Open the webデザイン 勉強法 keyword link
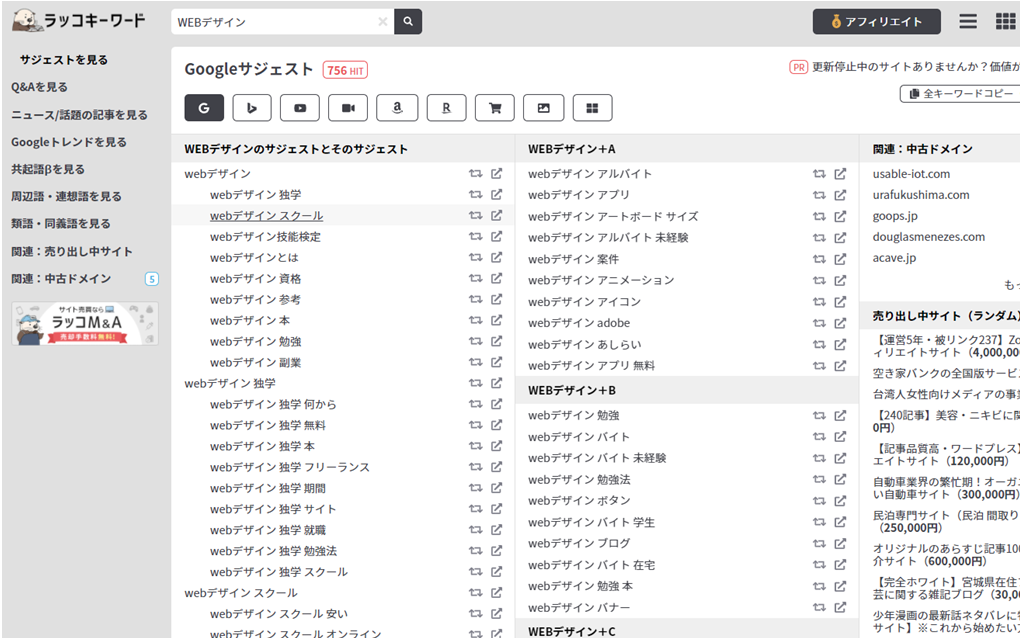The image size is (1020, 638). click(x=579, y=480)
